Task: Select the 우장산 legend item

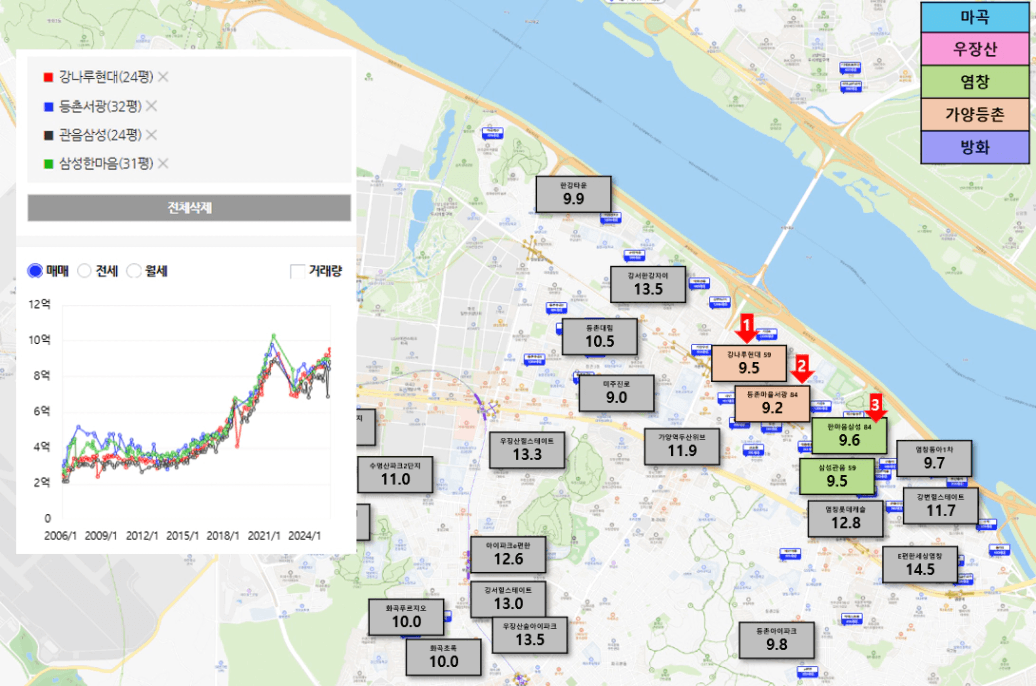Action: tap(974, 49)
